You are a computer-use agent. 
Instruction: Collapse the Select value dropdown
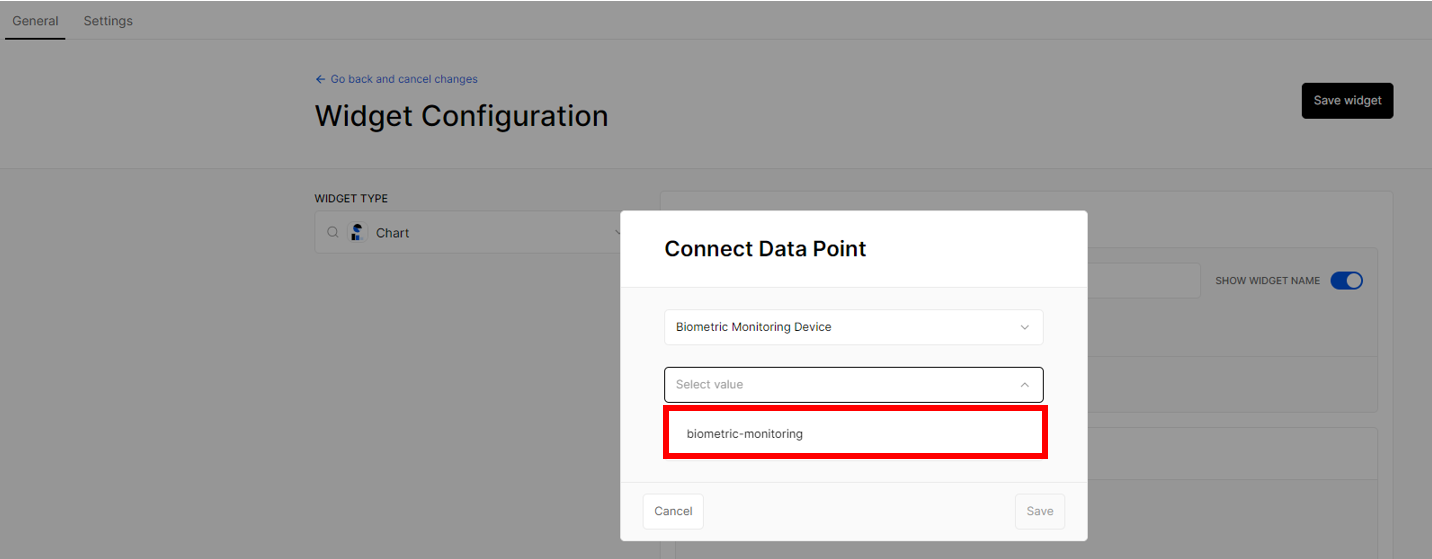854,384
